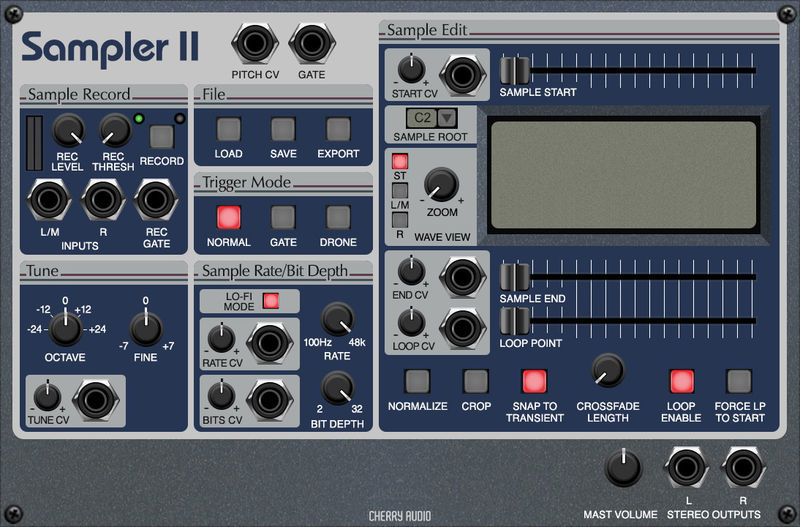Click the waveform display screen

pos(622,175)
